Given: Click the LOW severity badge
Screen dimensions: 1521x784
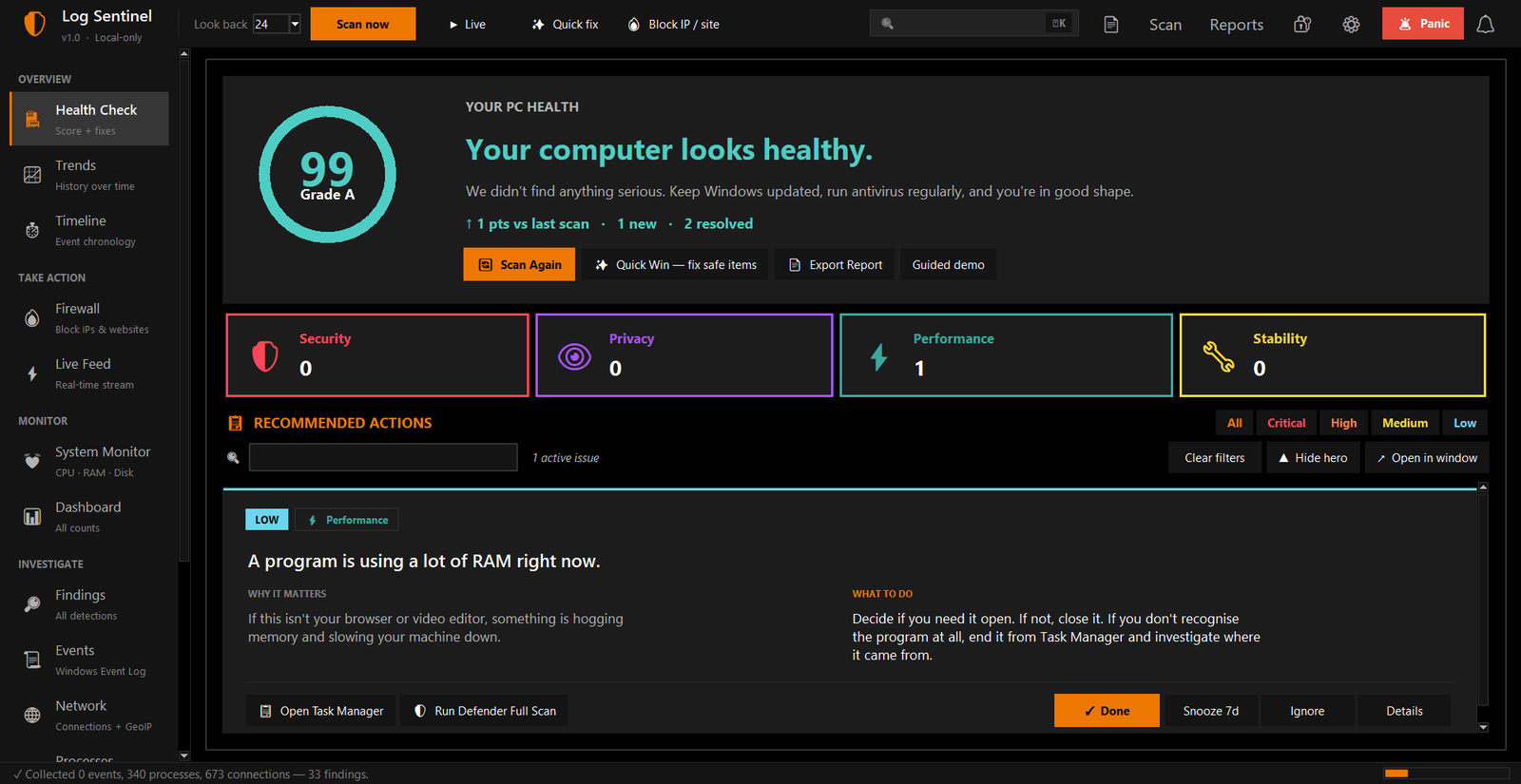Looking at the screenshot, I should point(267,520).
